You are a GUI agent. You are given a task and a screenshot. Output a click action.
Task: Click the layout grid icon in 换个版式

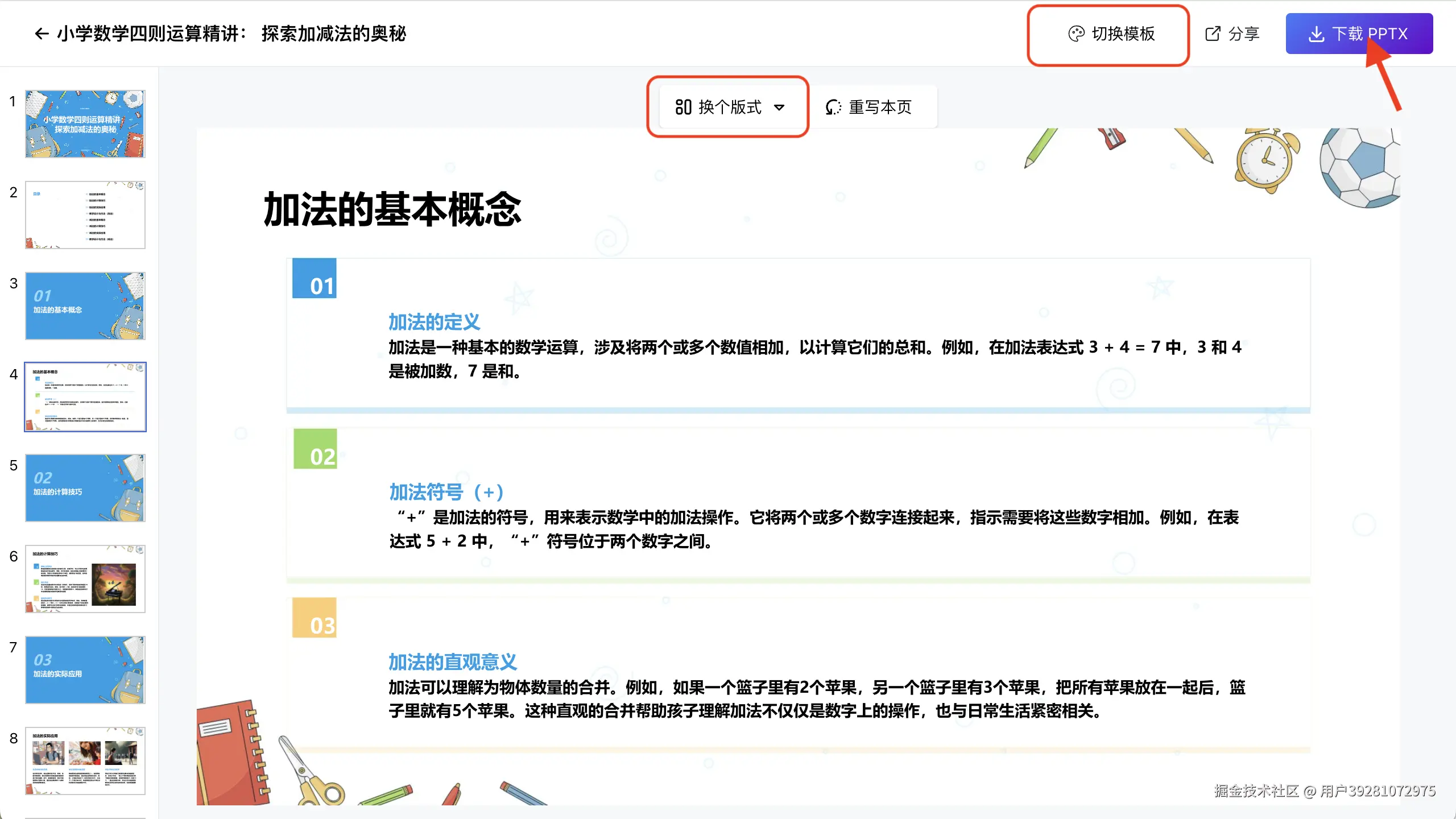coord(683,107)
